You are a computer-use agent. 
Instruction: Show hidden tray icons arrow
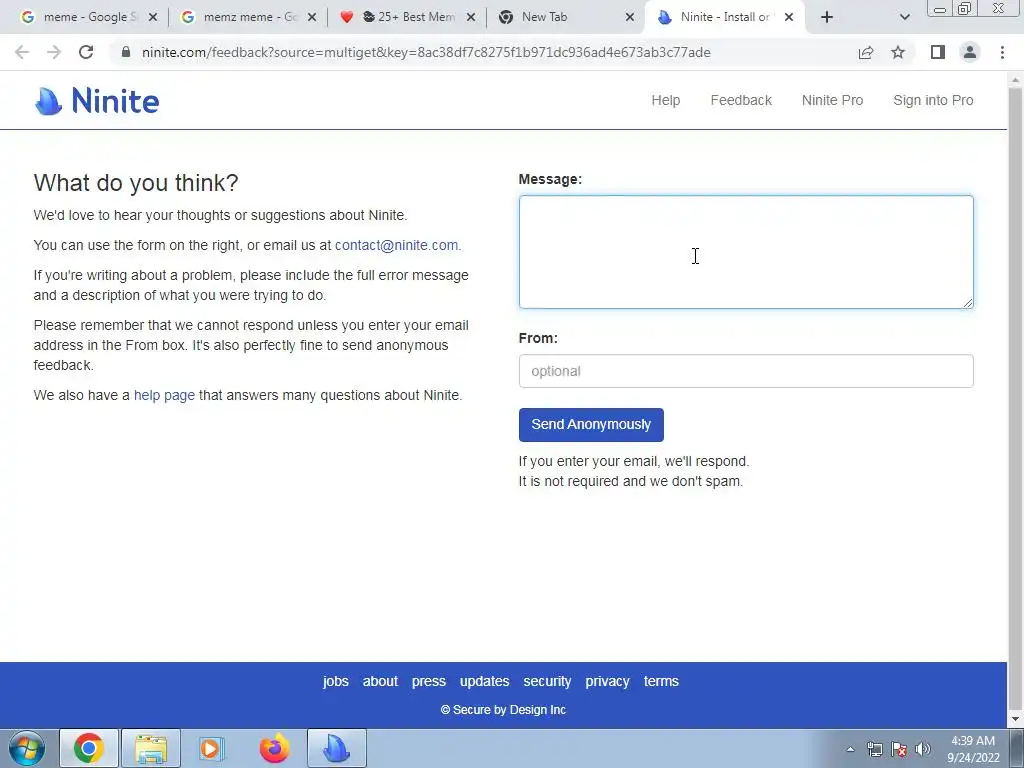(x=850, y=749)
